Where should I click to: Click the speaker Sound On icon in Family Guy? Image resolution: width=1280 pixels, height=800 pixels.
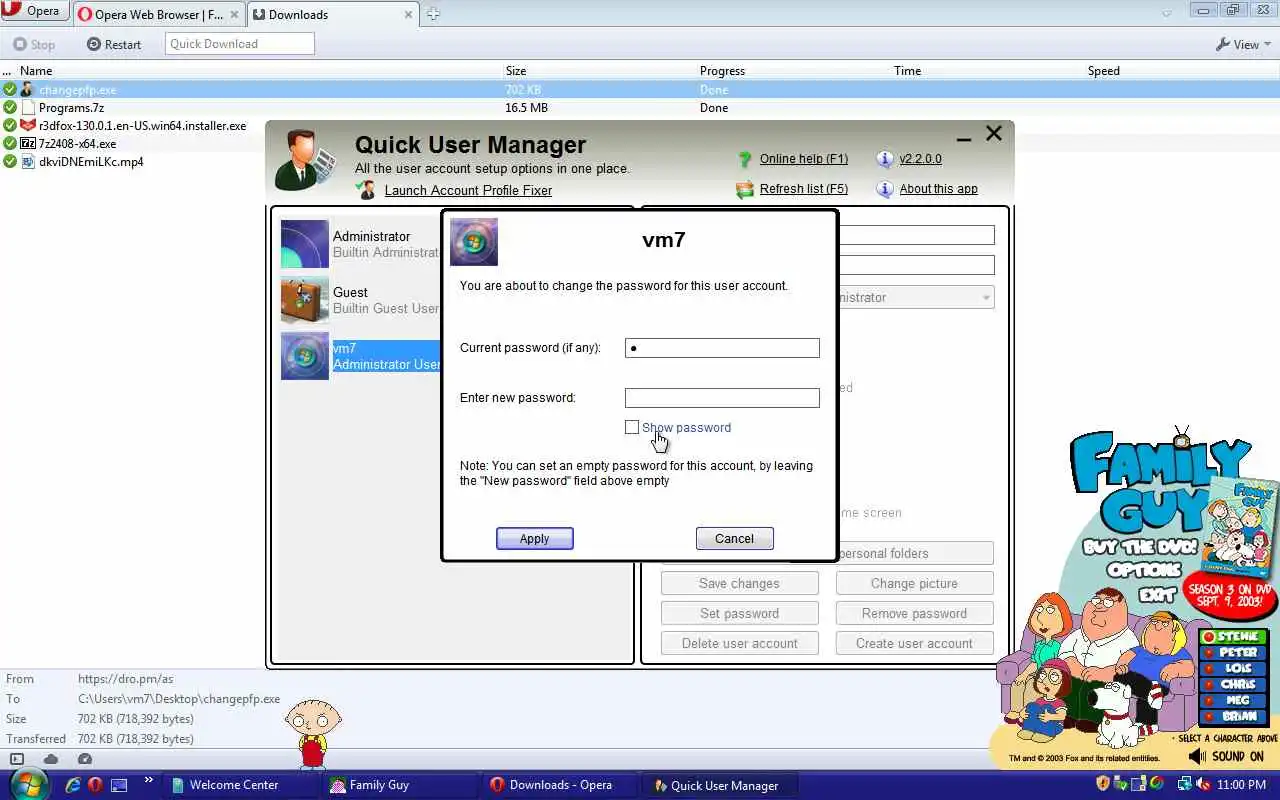point(1198,757)
